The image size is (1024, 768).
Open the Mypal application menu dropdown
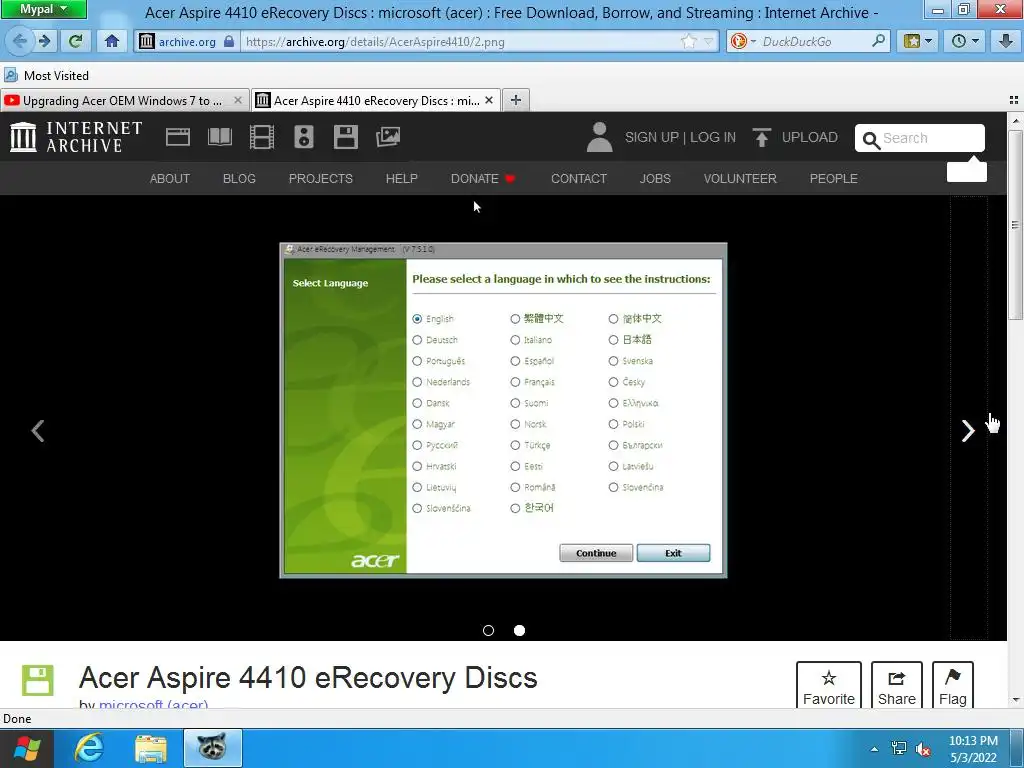(x=43, y=9)
